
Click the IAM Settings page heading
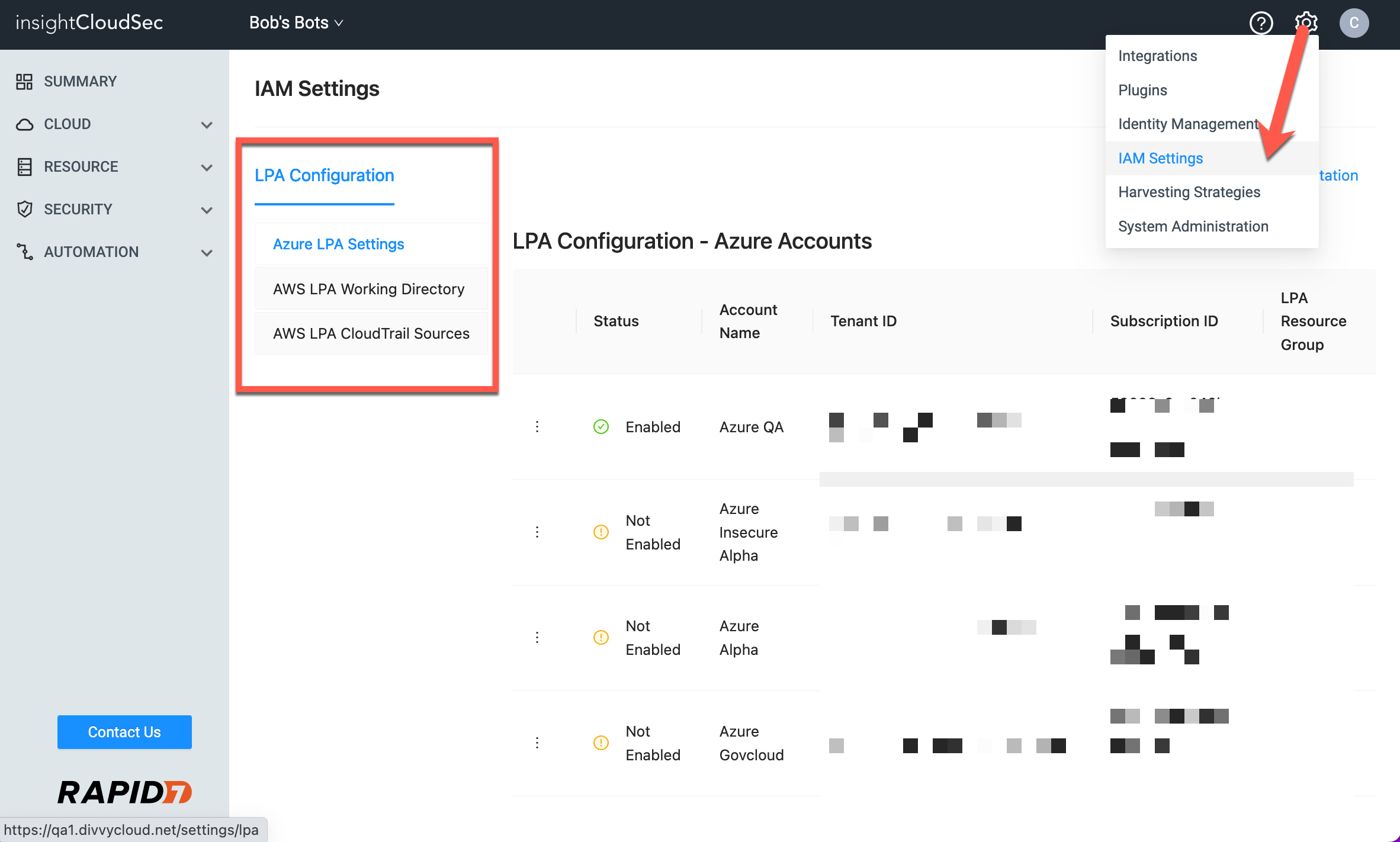[x=317, y=89]
